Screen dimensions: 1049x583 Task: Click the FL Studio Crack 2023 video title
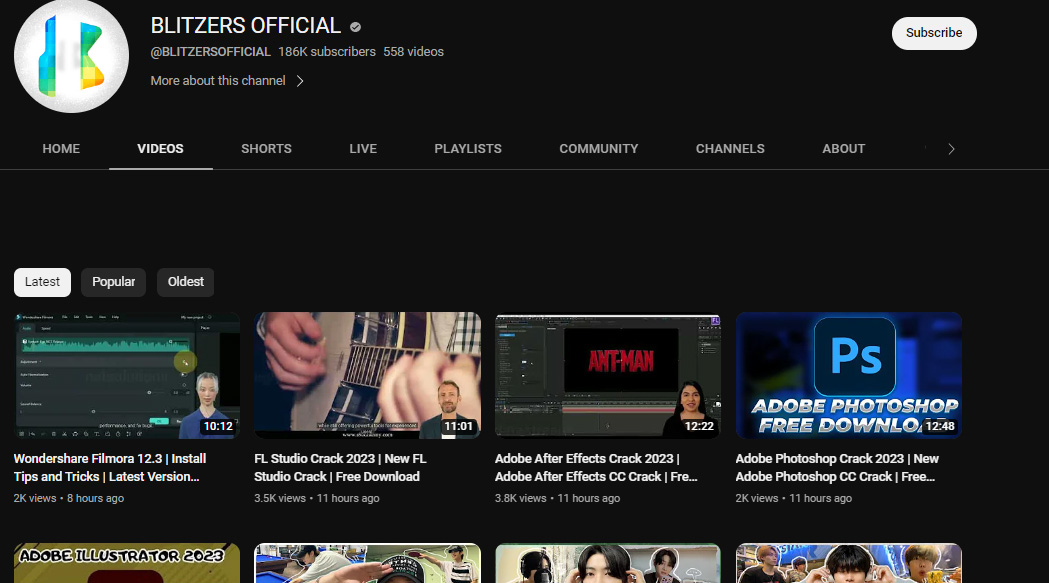coord(340,467)
